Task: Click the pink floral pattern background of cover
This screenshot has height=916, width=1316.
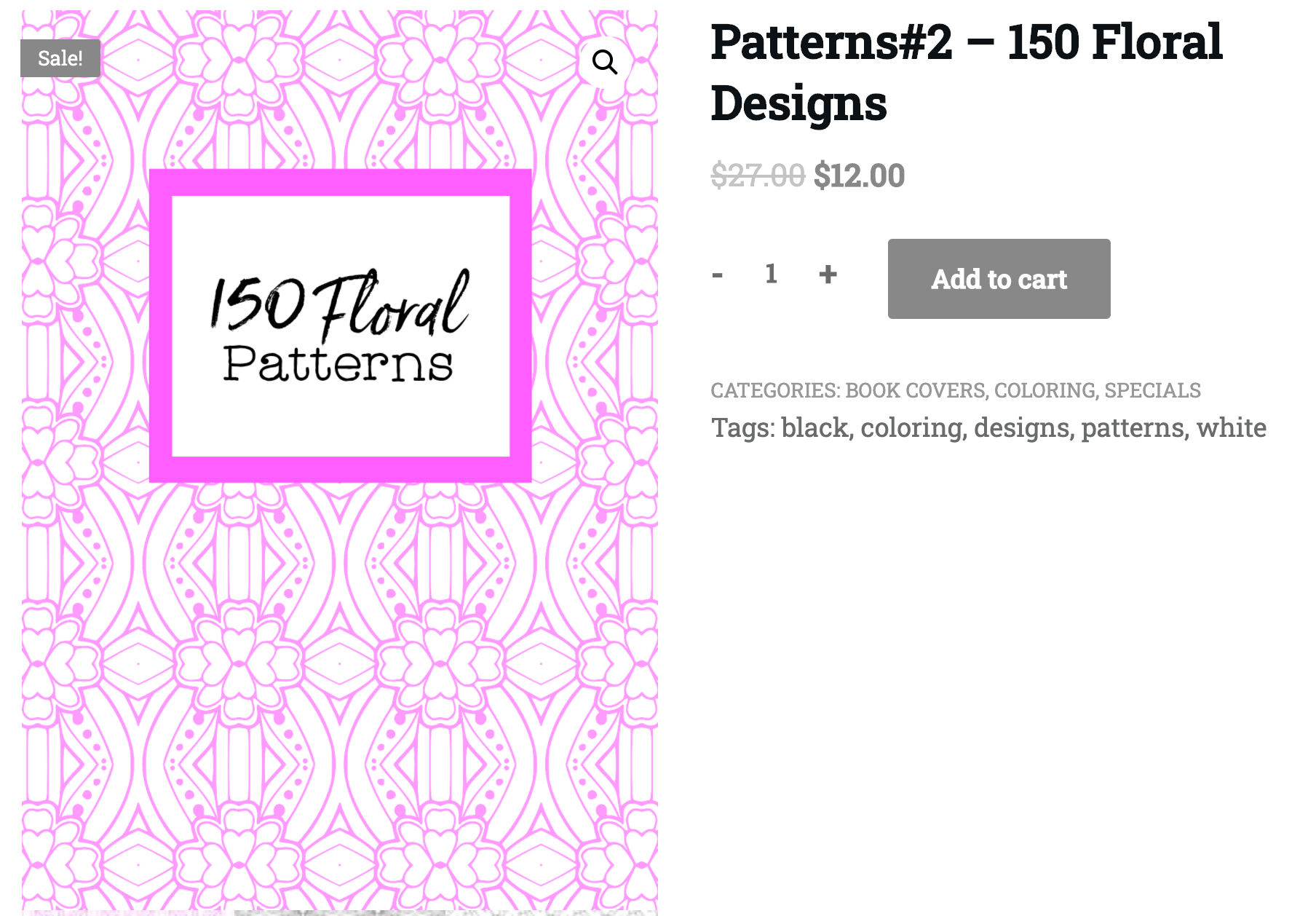Action: [340, 655]
